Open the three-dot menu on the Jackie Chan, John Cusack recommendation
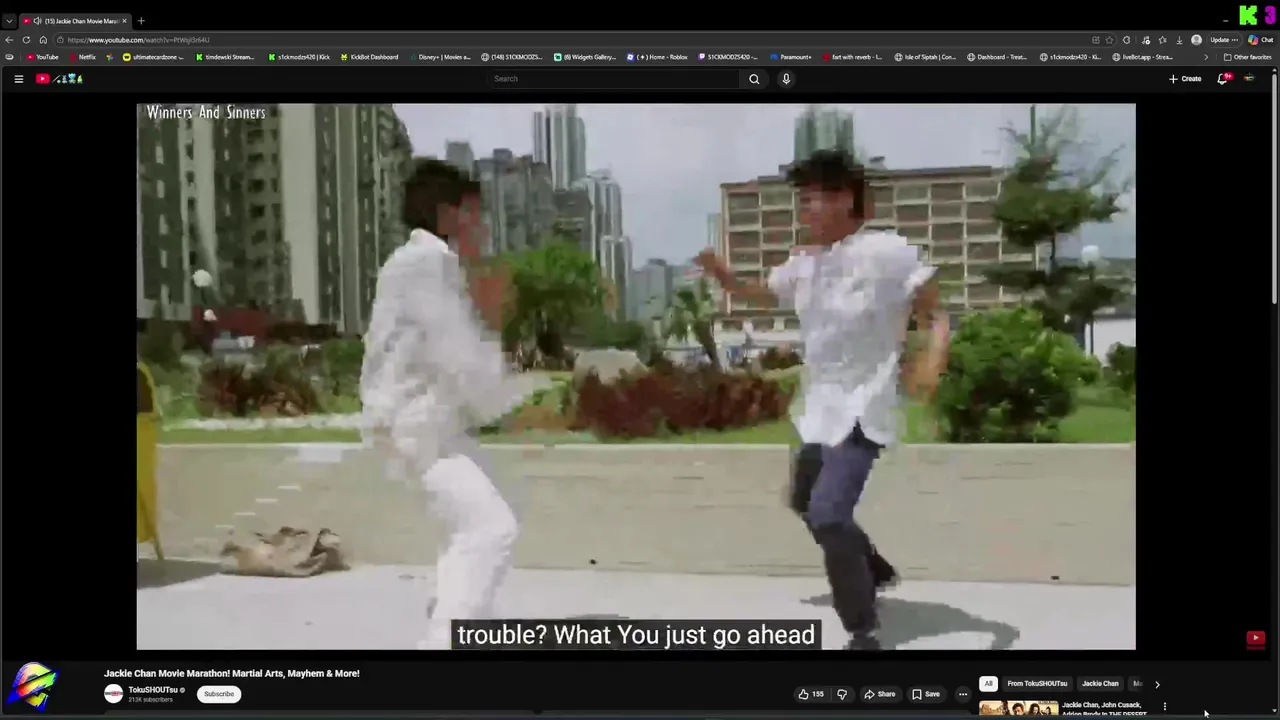The image size is (1280, 720). [x=1164, y=707]
